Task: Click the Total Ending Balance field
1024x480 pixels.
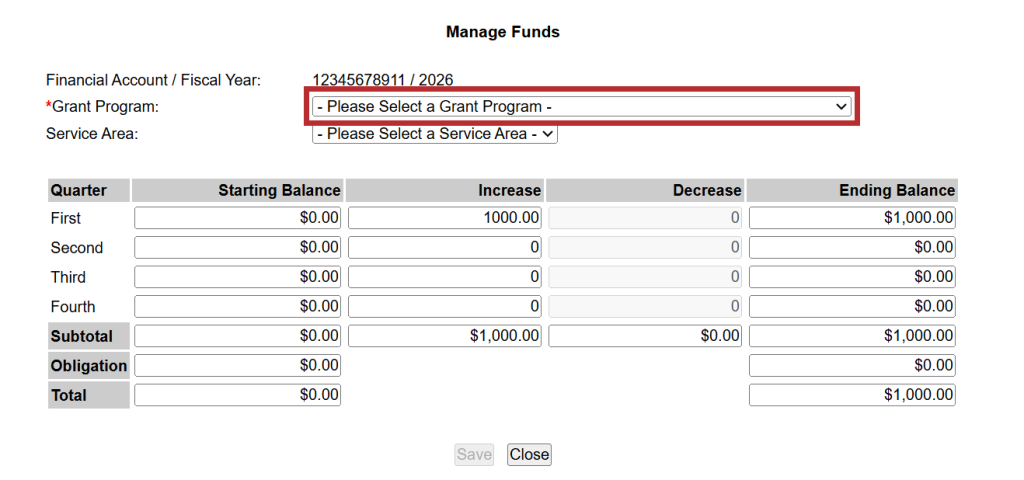Action: tap(852, 395)
